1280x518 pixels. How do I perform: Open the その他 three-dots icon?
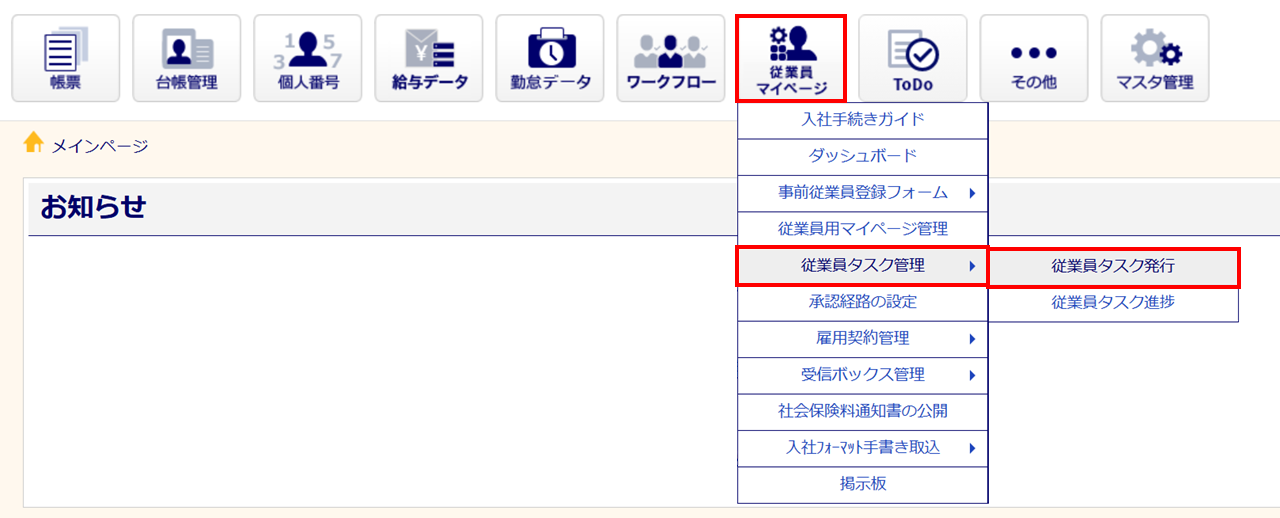click(x=1034, y=59)
